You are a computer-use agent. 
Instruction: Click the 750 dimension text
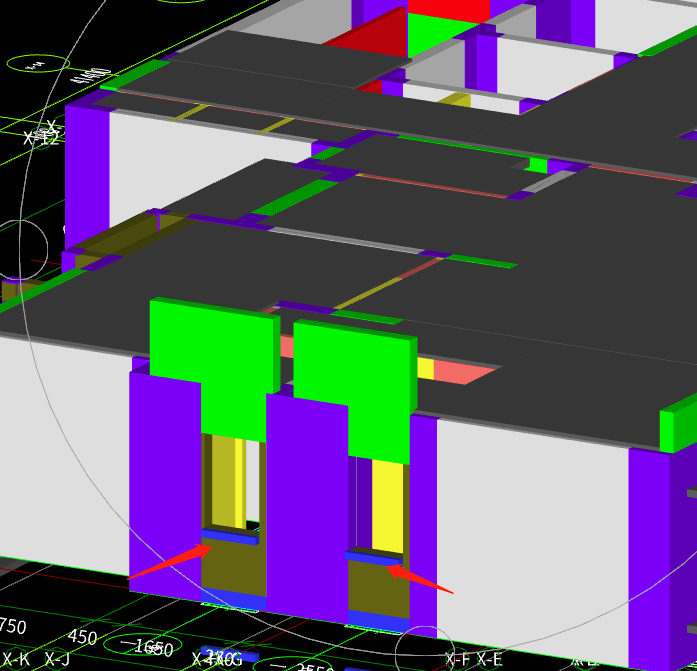tap(12, 626)
